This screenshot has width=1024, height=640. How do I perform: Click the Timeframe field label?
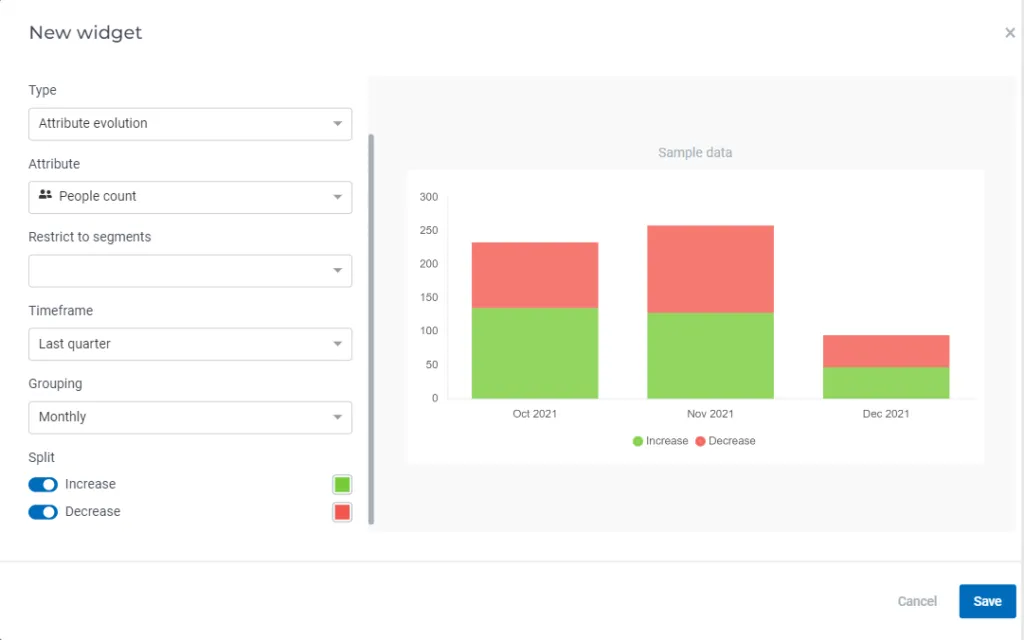point(61,311)
